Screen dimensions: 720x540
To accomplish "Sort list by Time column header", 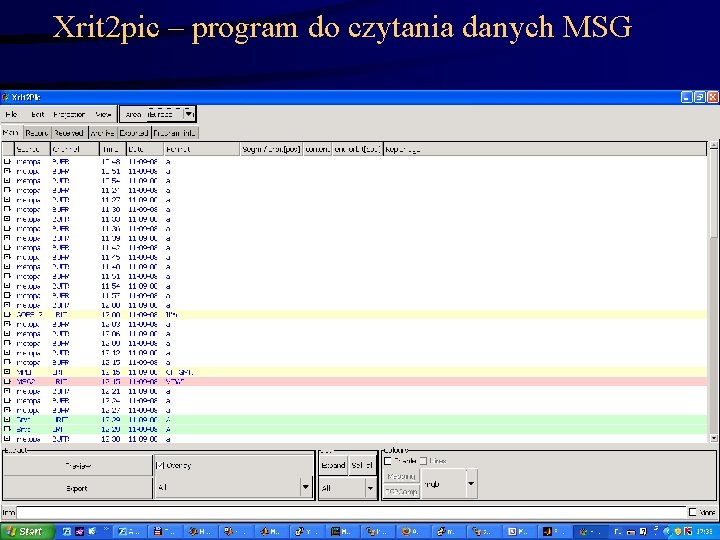I will [112, 149].
